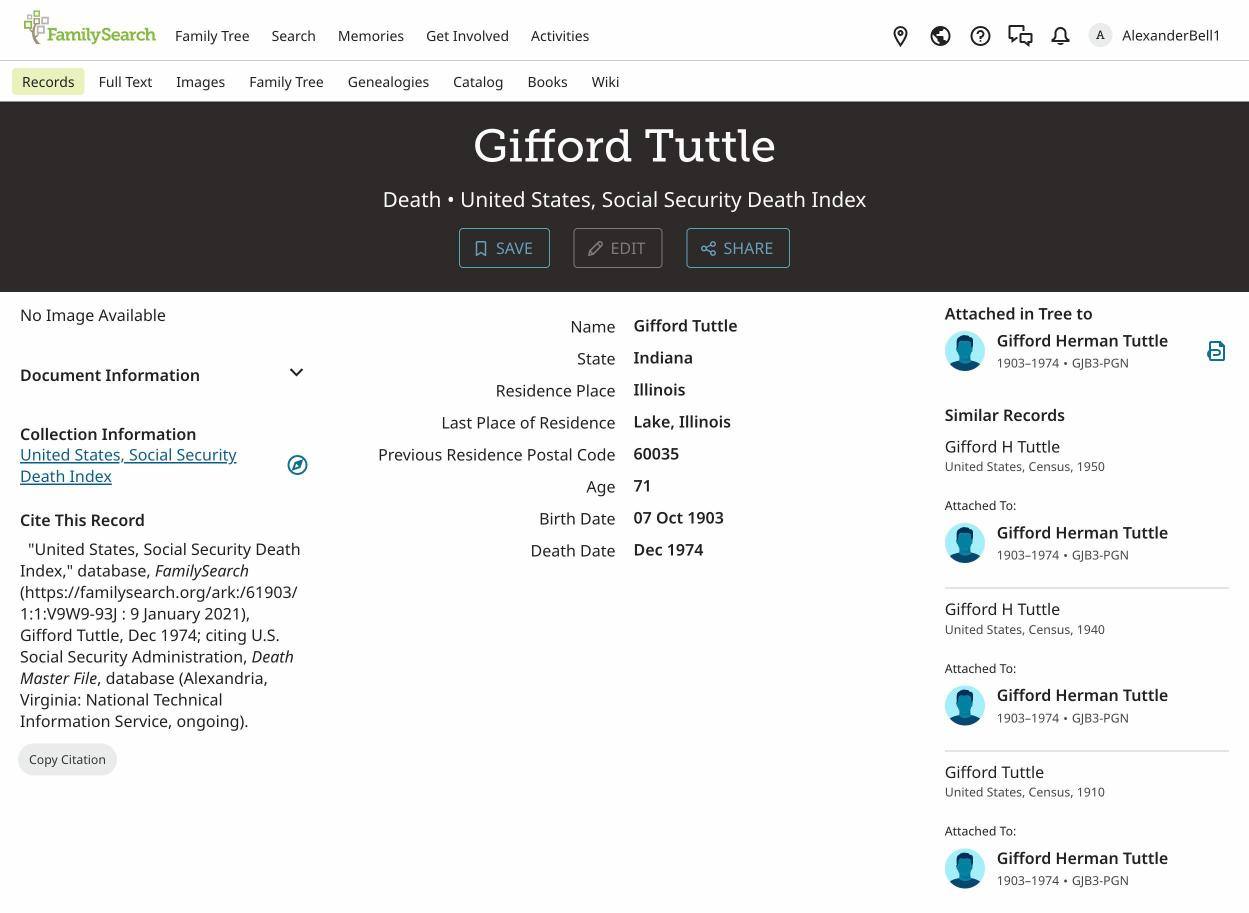Click the birth date value 07 Oct 1903

pyautogui.click(x=678, y=518)
